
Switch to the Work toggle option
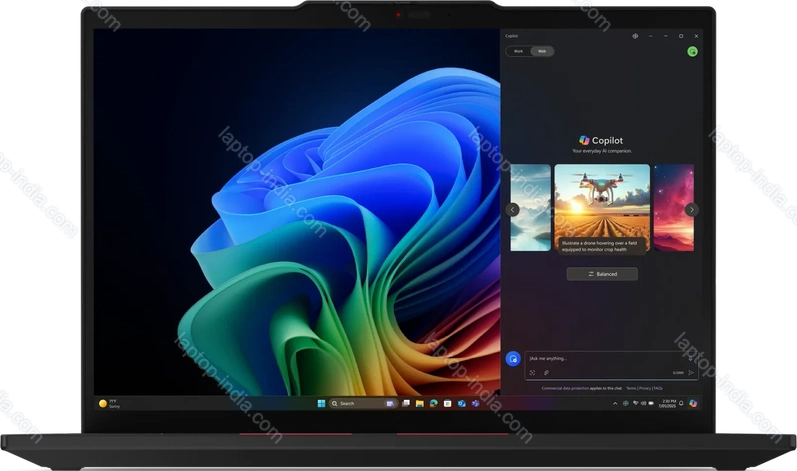pos(518,51)
